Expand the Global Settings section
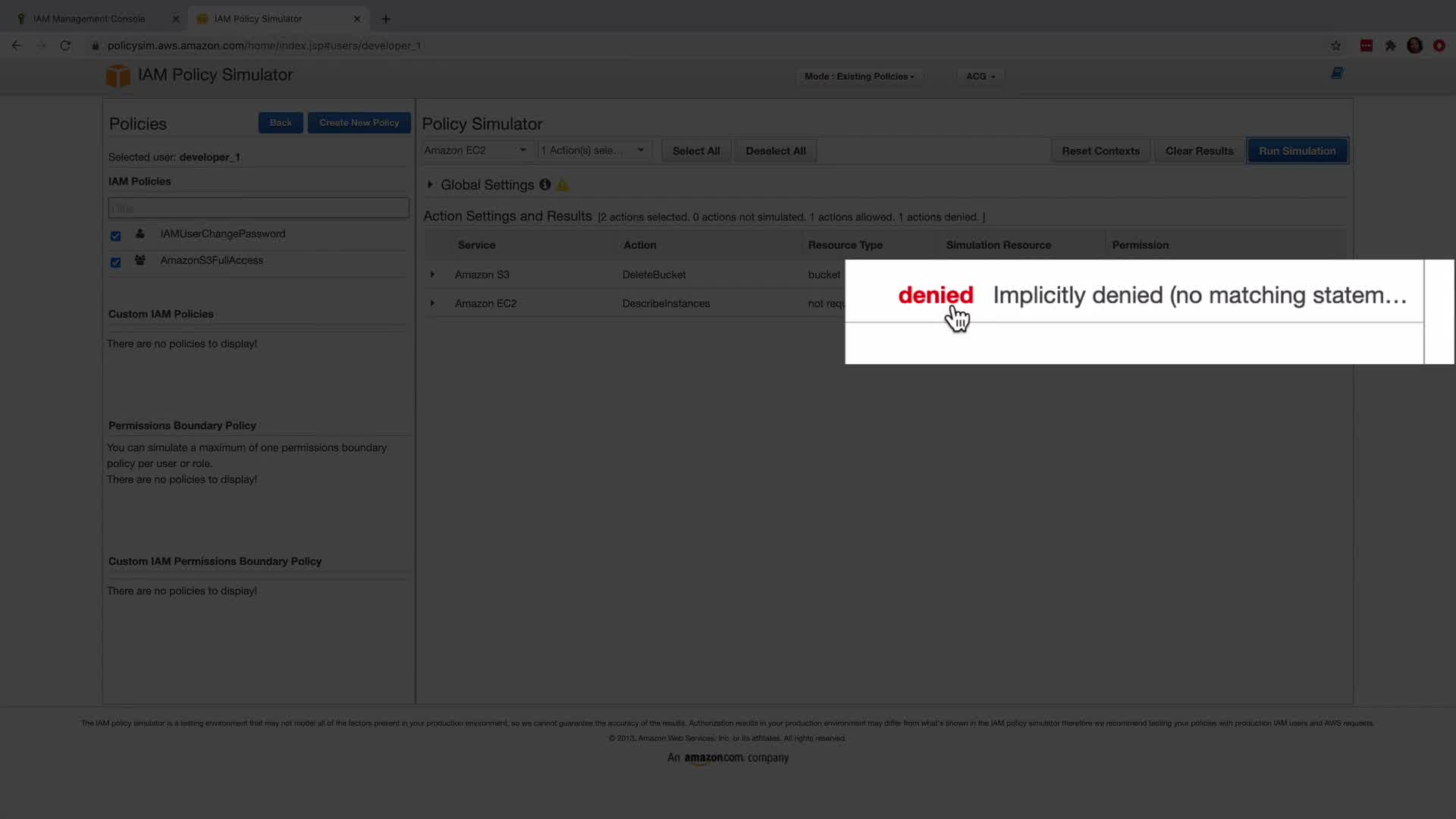Image resolution: width=1456 pixels, height=819 pixels. (x=430, y=184)
